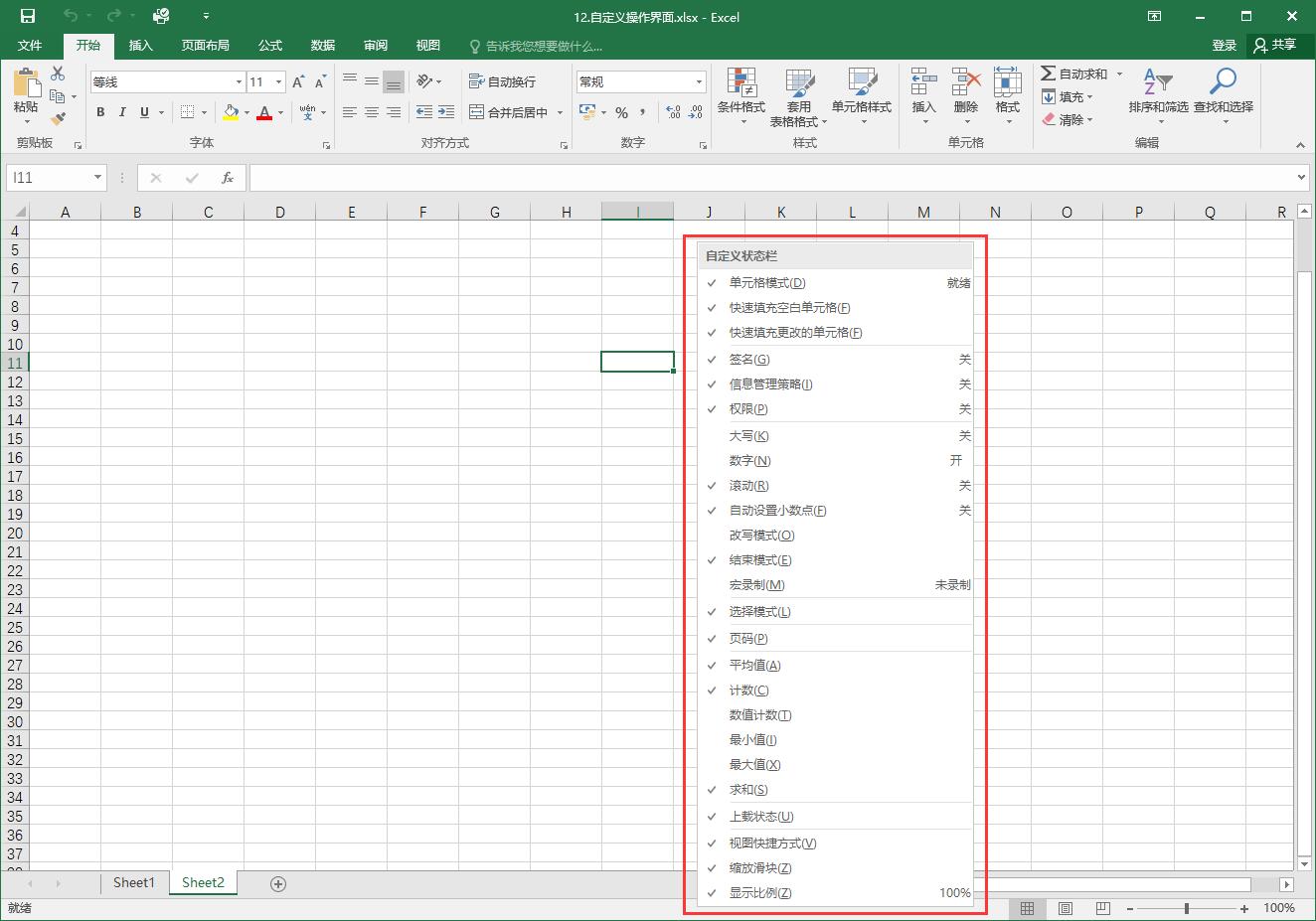This screenshot has width=1316, height=921.
Task: Uncheck the 平均值 average option
Action: (x=754, y=666)
